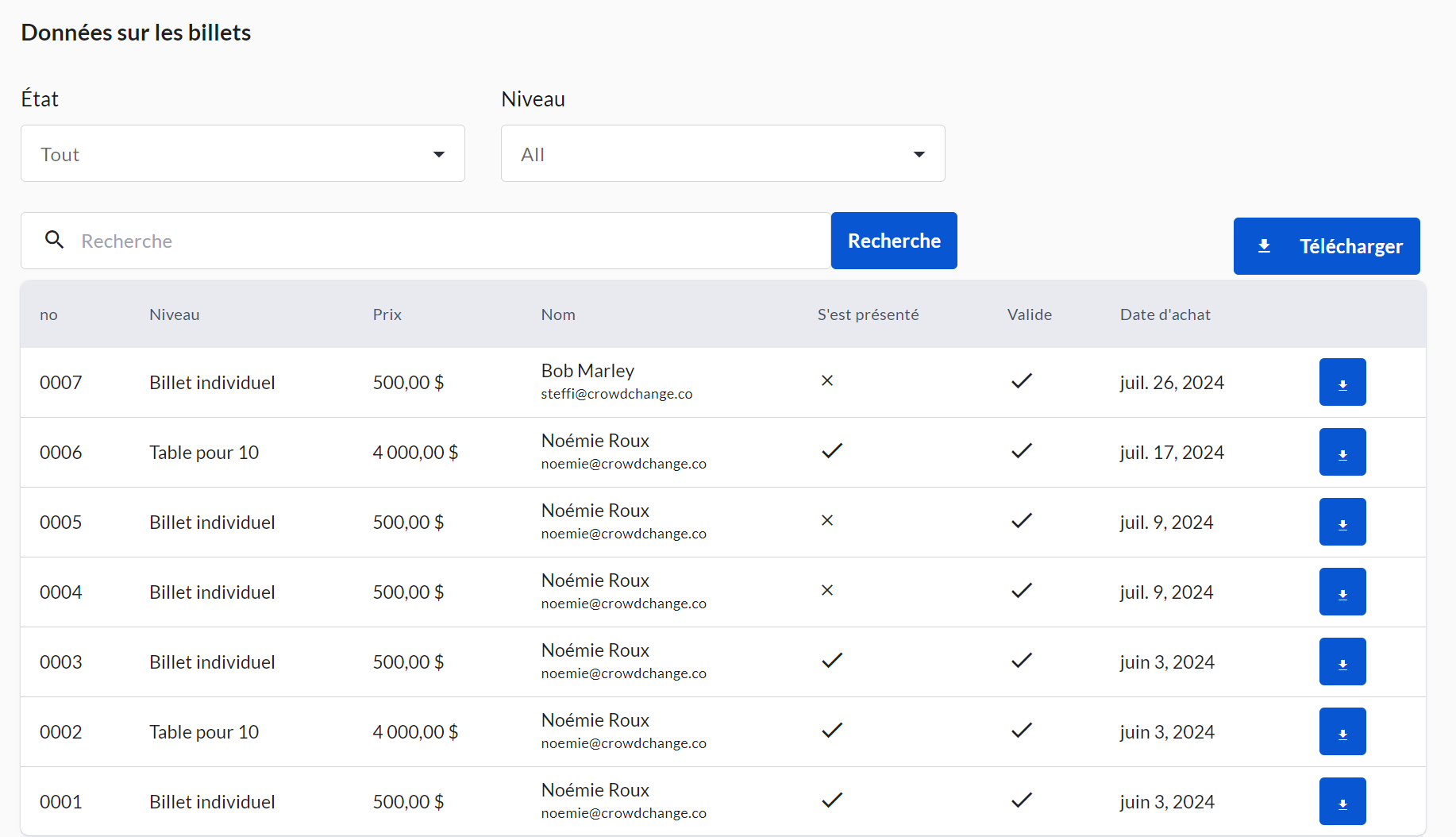The image size is (1456, 837).
Task: Sort by Date d'achat column header
Action: click(1165, 314)
